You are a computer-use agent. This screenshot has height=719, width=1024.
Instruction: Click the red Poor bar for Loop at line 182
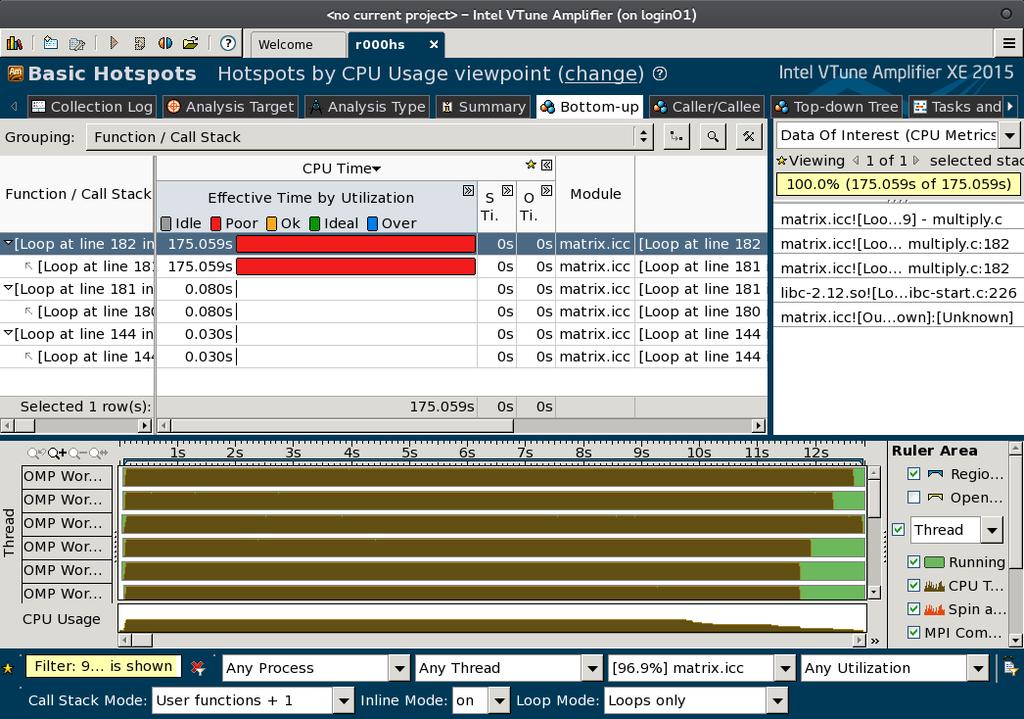pyautogui.click(x=356, y=244)
